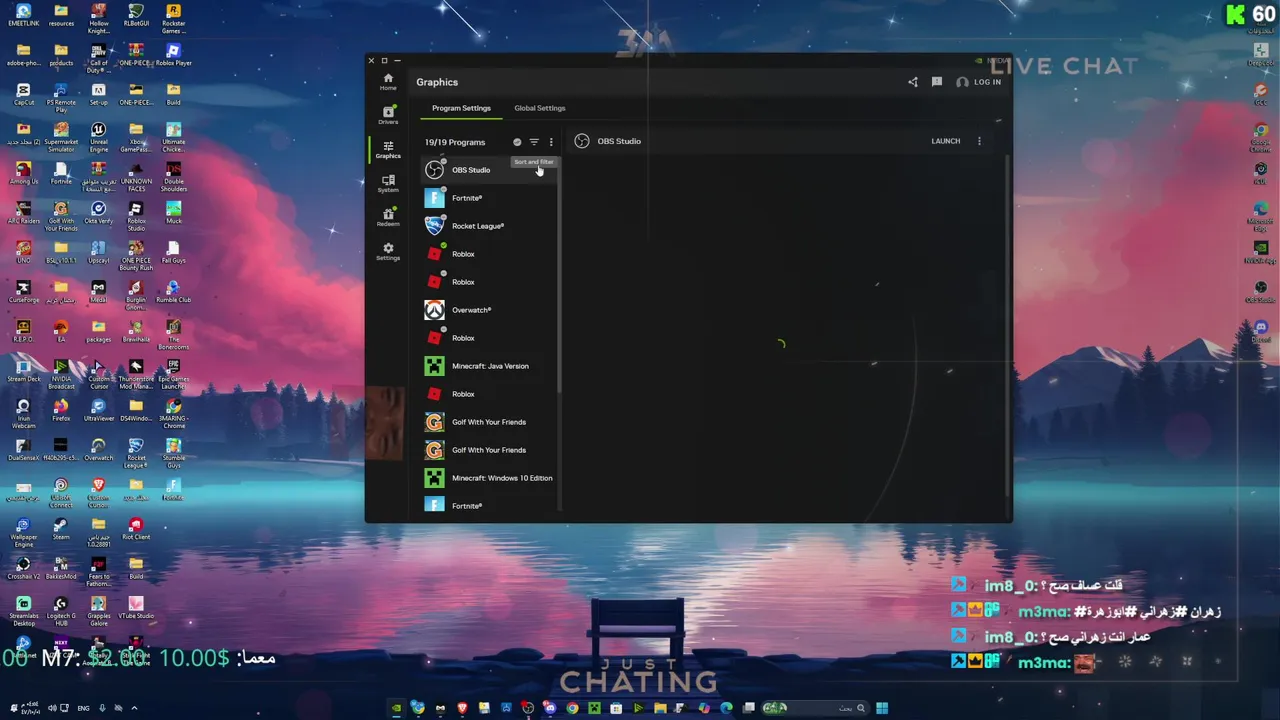Open the Firefox desktop shortcut

[x=61, y=411]
